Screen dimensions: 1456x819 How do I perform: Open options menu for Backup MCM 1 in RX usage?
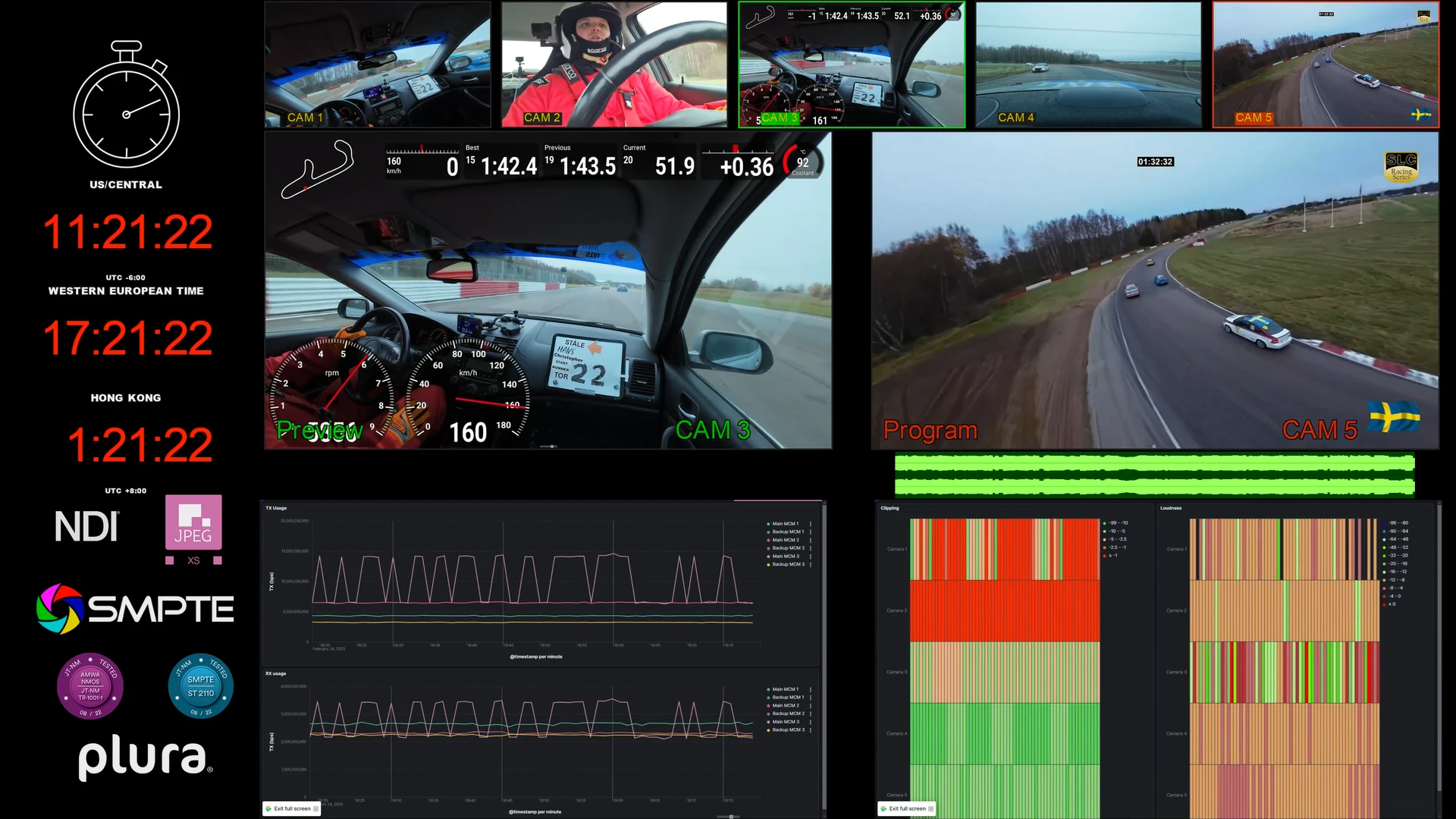pos(811,698)
